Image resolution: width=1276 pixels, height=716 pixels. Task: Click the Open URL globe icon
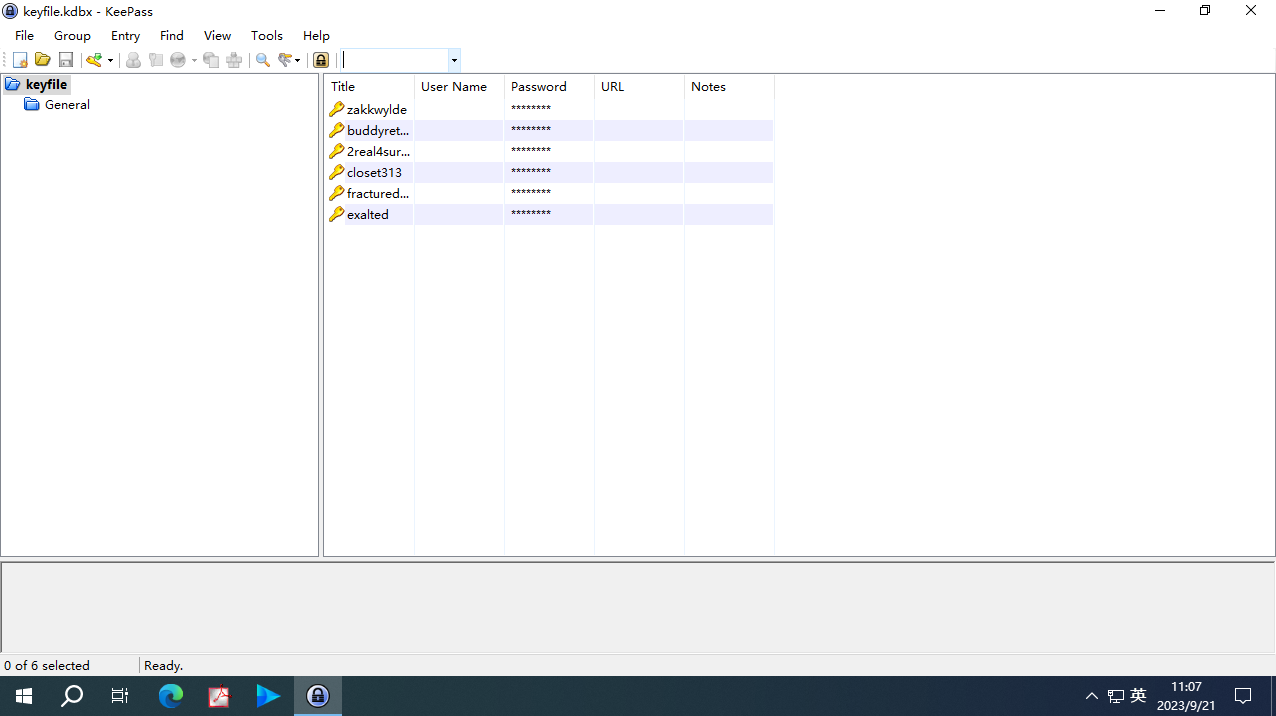[178, 60]
